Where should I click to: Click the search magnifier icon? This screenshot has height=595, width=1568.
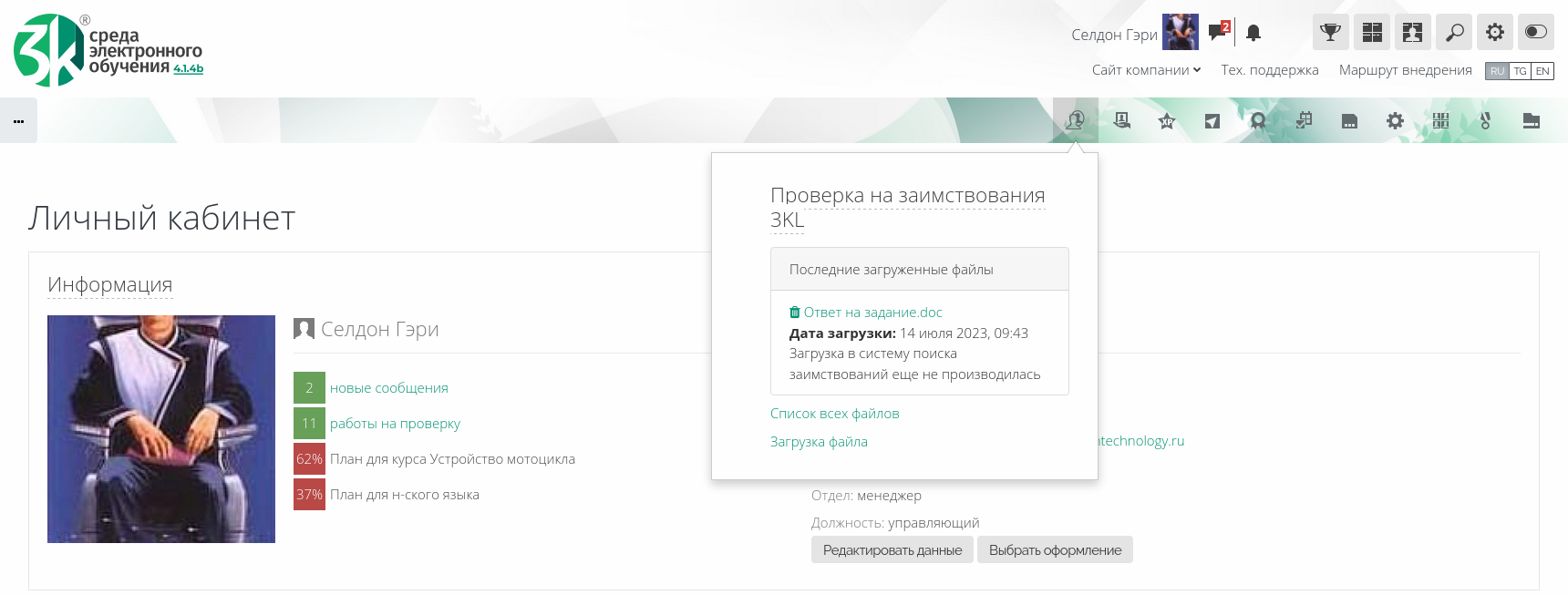[1454, 33]
